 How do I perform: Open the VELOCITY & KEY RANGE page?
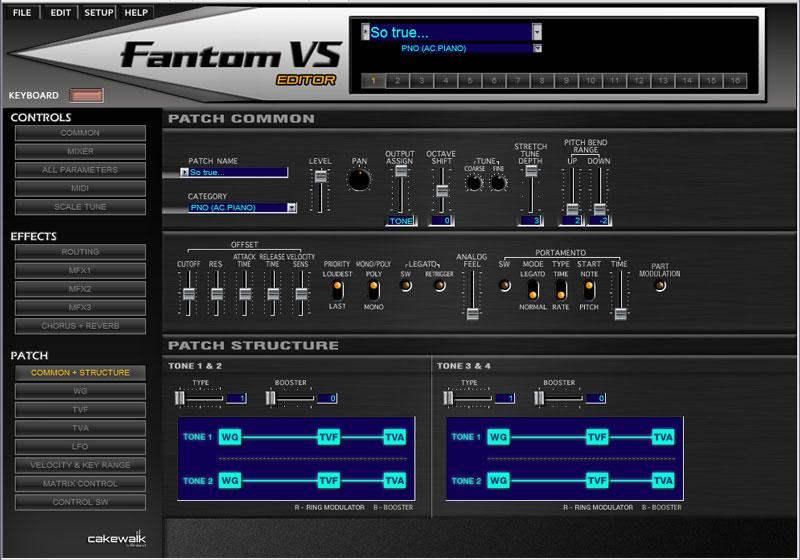(x=80, y=465)
